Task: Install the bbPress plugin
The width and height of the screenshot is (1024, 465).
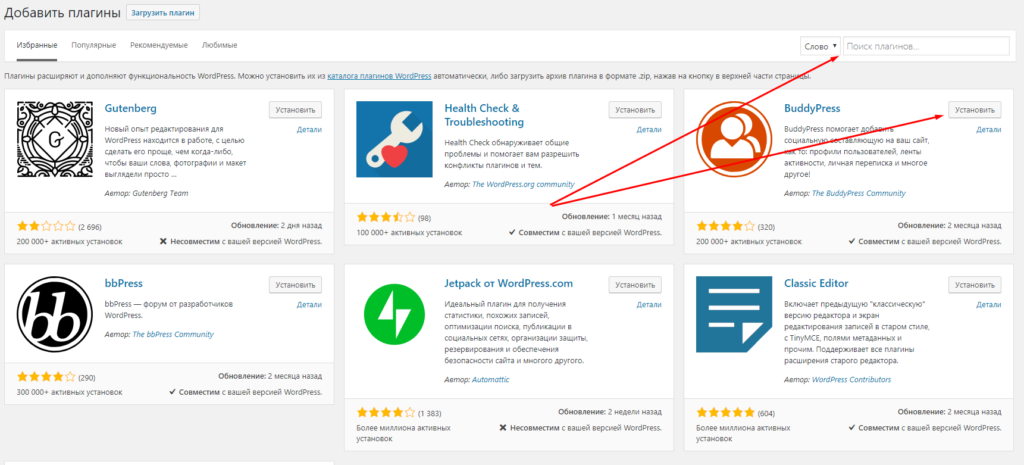Action: point(295,285)
